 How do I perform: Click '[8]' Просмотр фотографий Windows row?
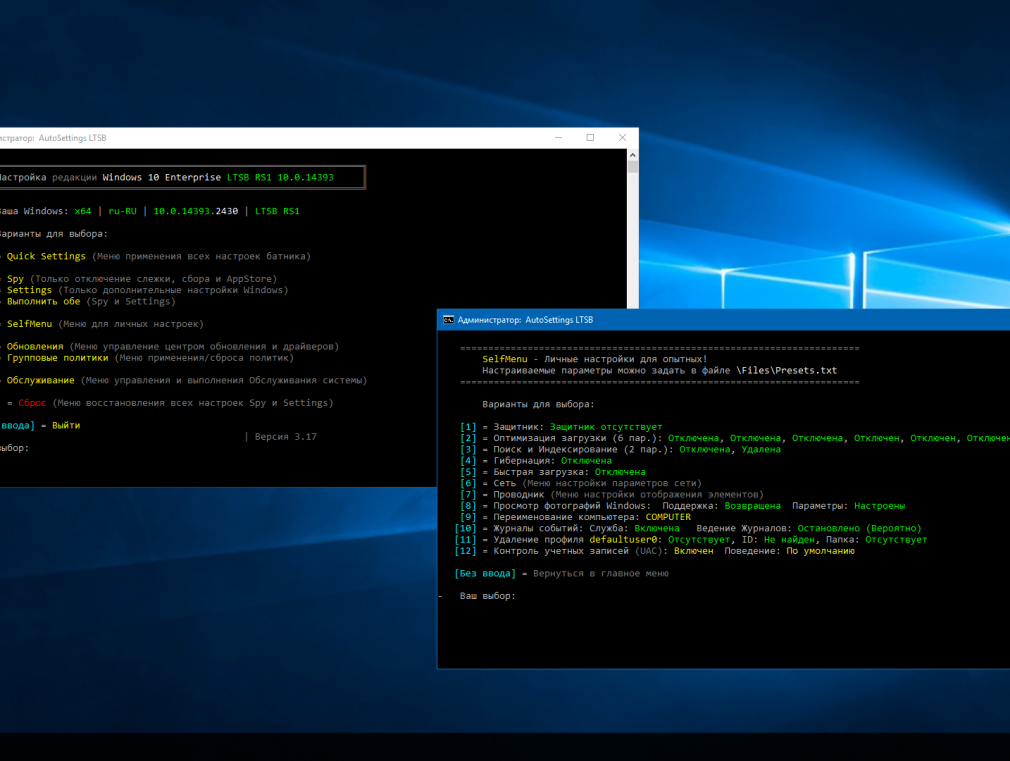click(x=683, y=506)
